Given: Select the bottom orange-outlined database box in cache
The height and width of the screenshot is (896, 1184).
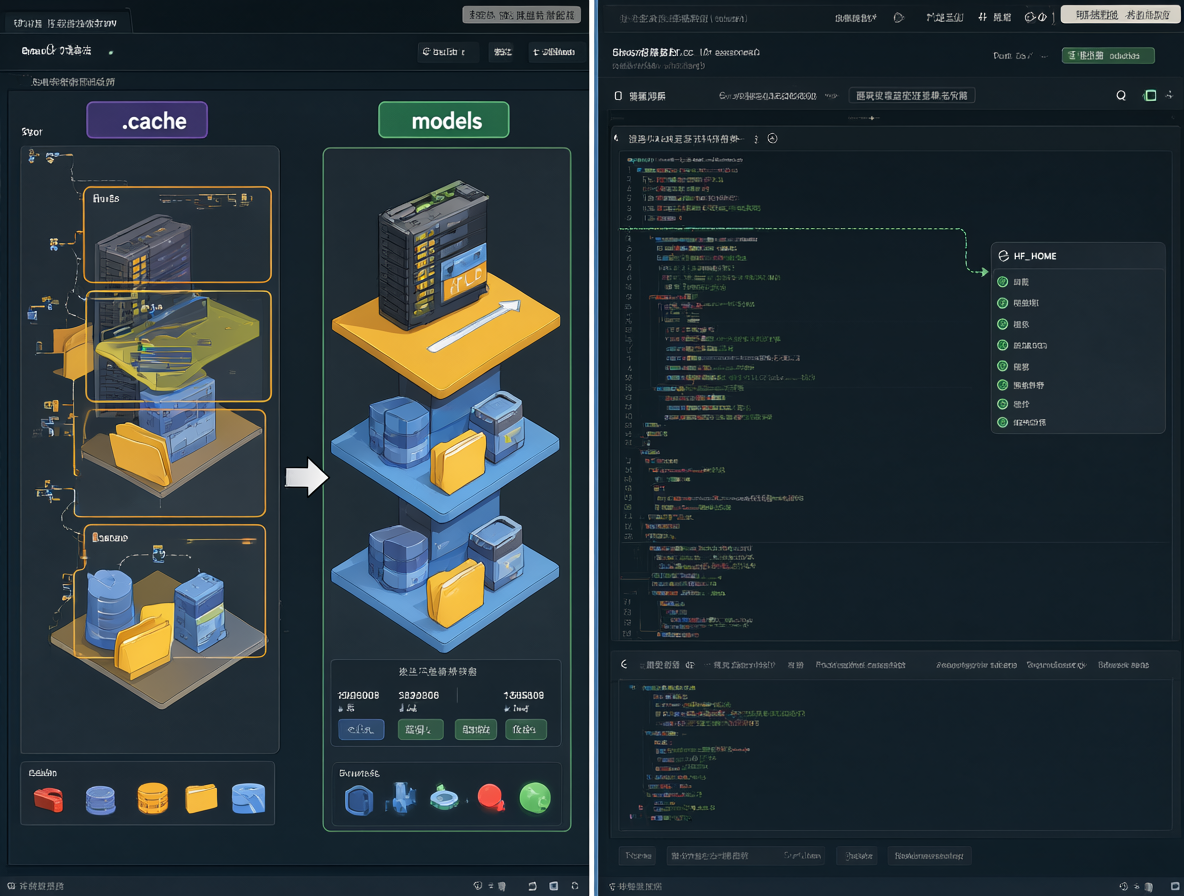Looking at the screenshot, I should (x=170, y=591).
